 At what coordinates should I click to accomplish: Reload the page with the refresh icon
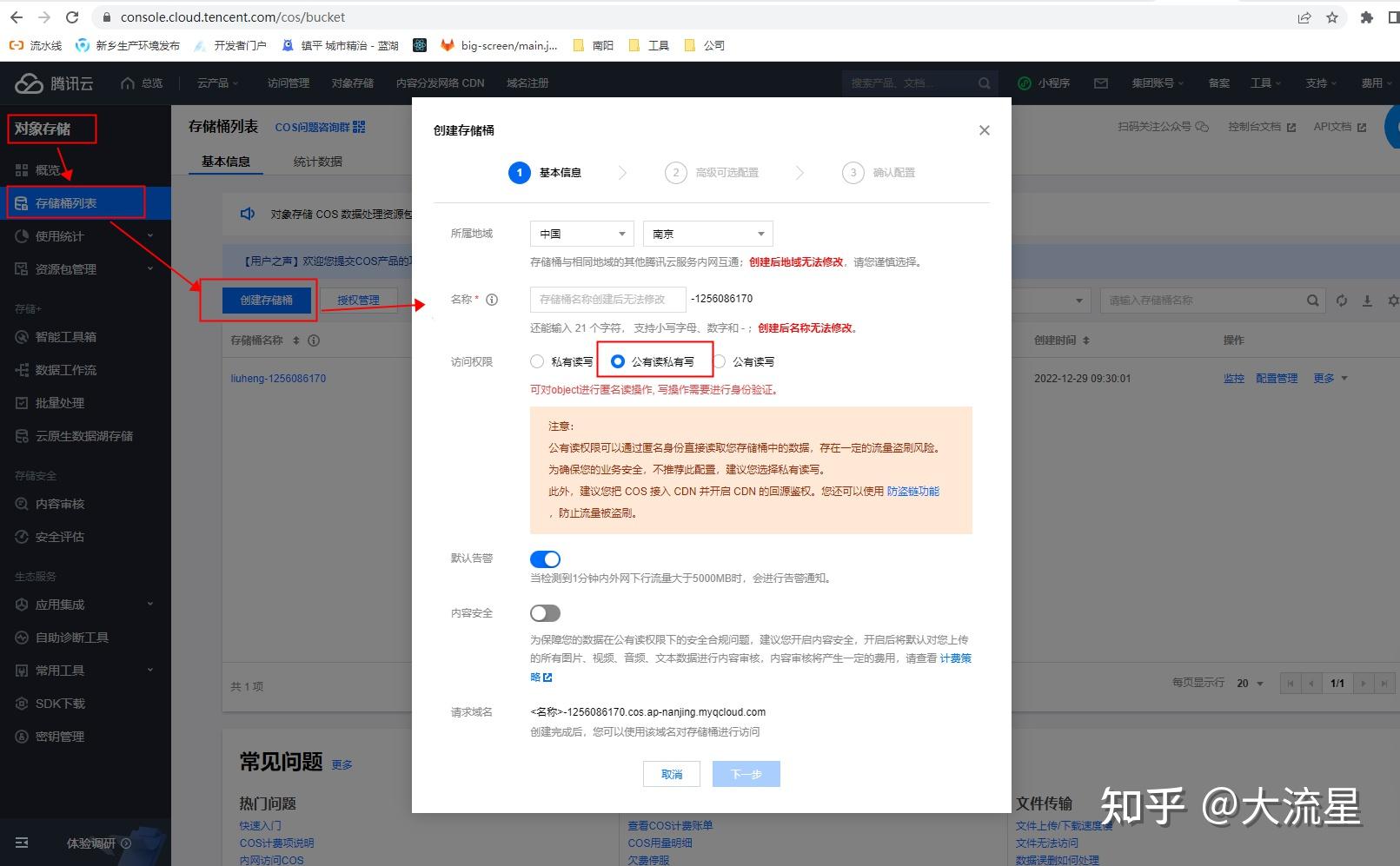73,17
